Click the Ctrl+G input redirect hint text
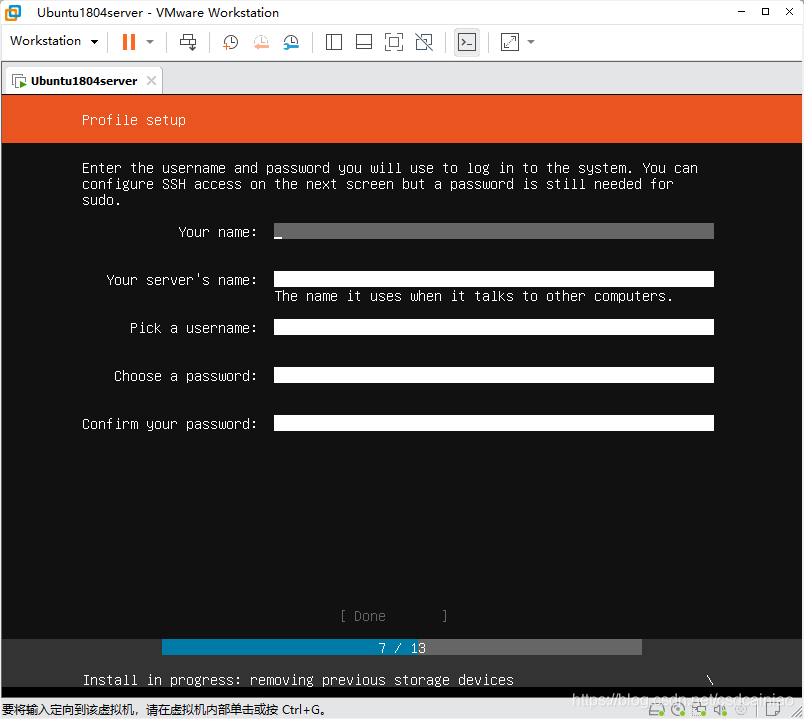Image resolution: width=804 pixels, height=719 pixels. click(164, 710)
